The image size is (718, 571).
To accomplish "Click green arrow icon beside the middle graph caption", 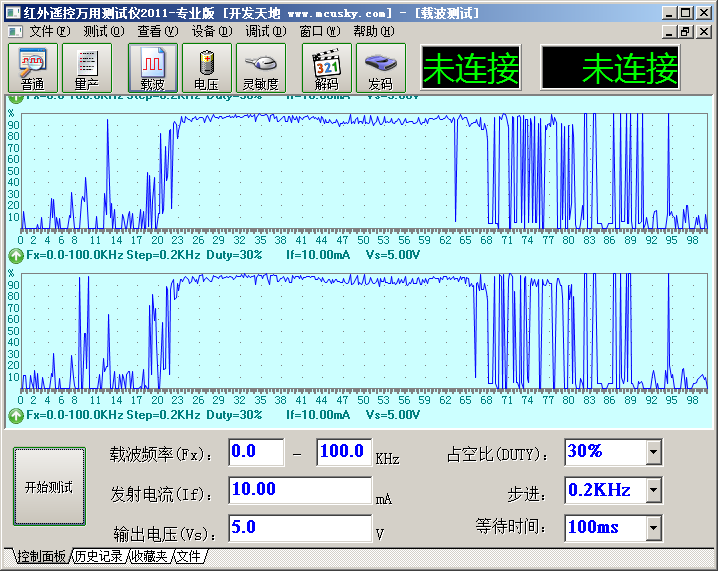I will (16, 255).
